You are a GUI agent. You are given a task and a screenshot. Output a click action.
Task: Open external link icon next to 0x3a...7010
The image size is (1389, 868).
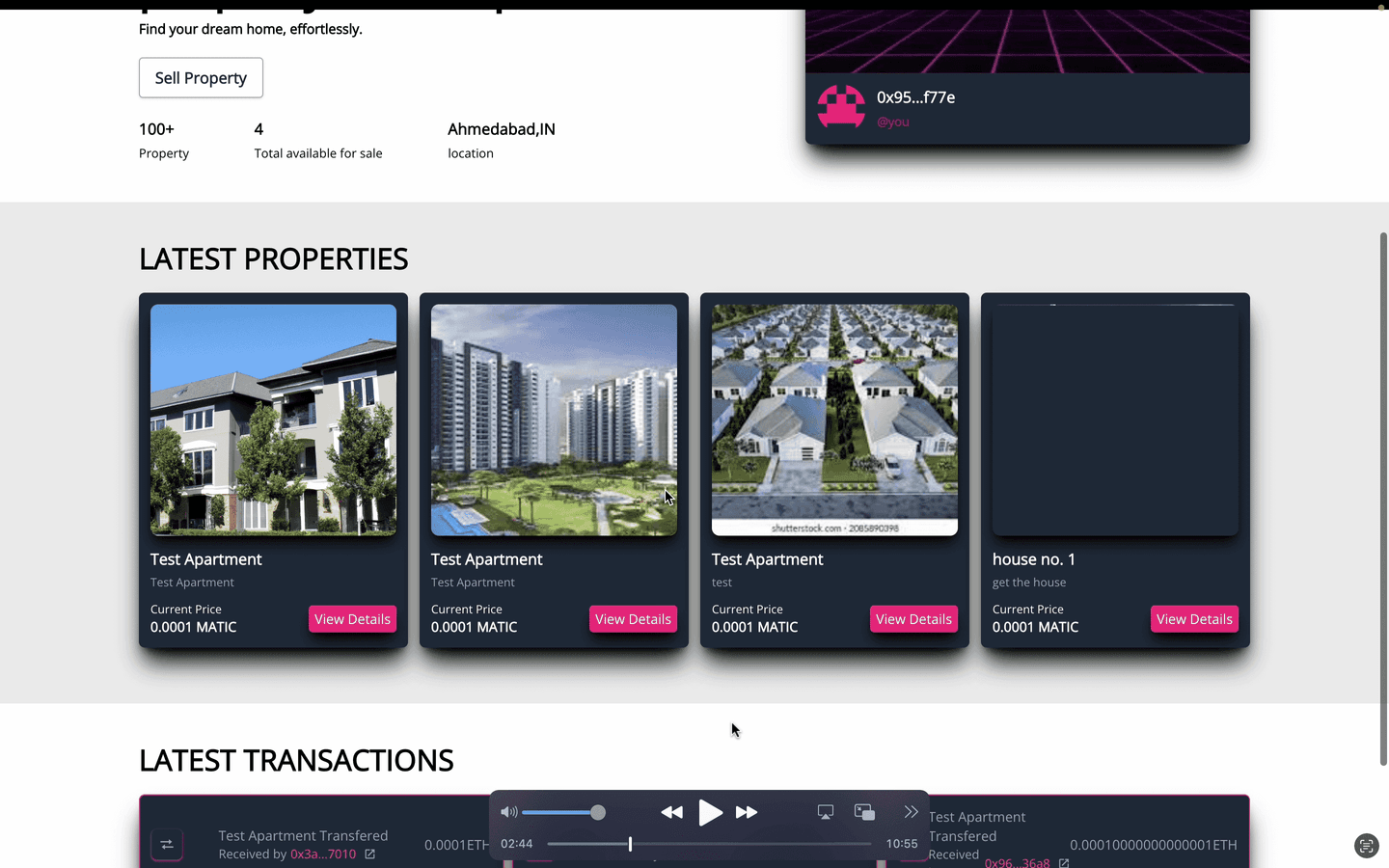pyautogui.click(x=369, y=854)
